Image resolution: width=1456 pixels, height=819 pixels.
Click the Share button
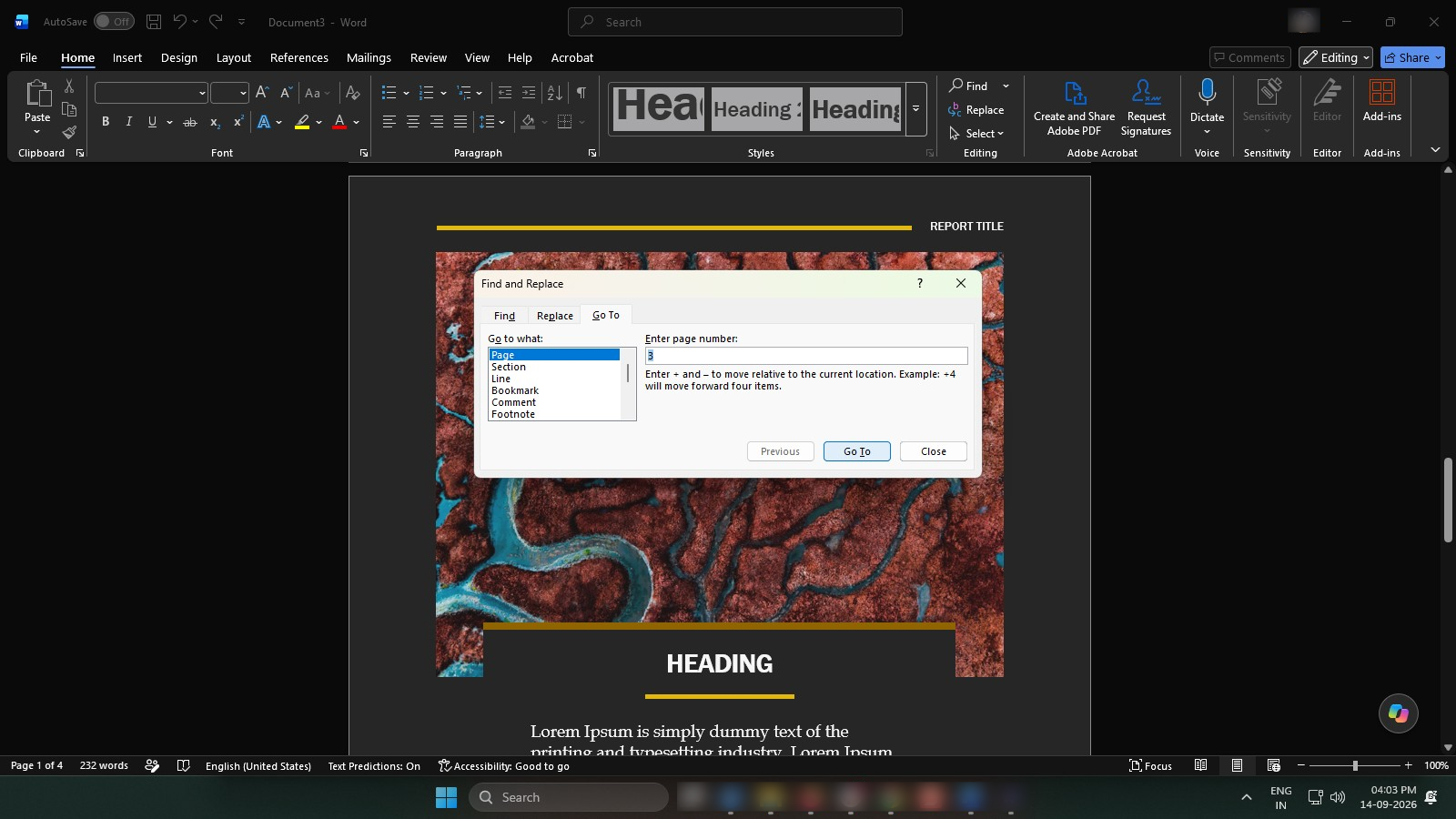(x=1412, y=57)
